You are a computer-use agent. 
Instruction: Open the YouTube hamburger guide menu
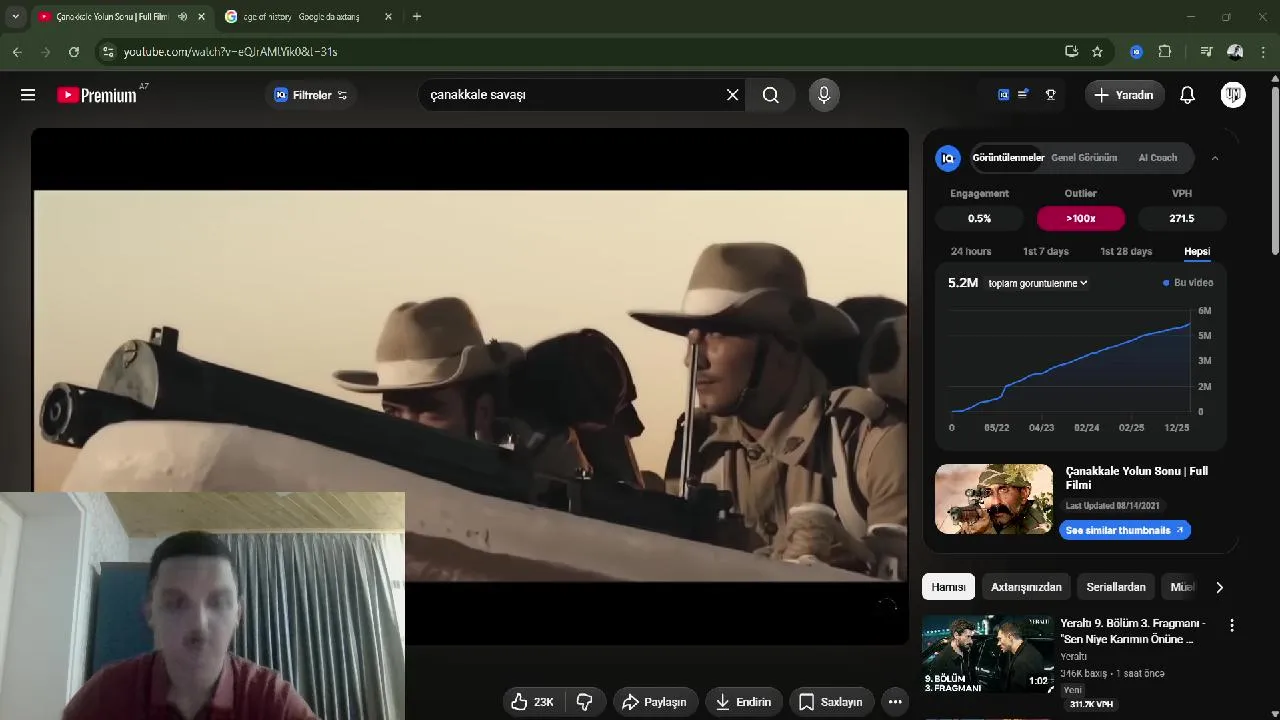pos(28,95)
